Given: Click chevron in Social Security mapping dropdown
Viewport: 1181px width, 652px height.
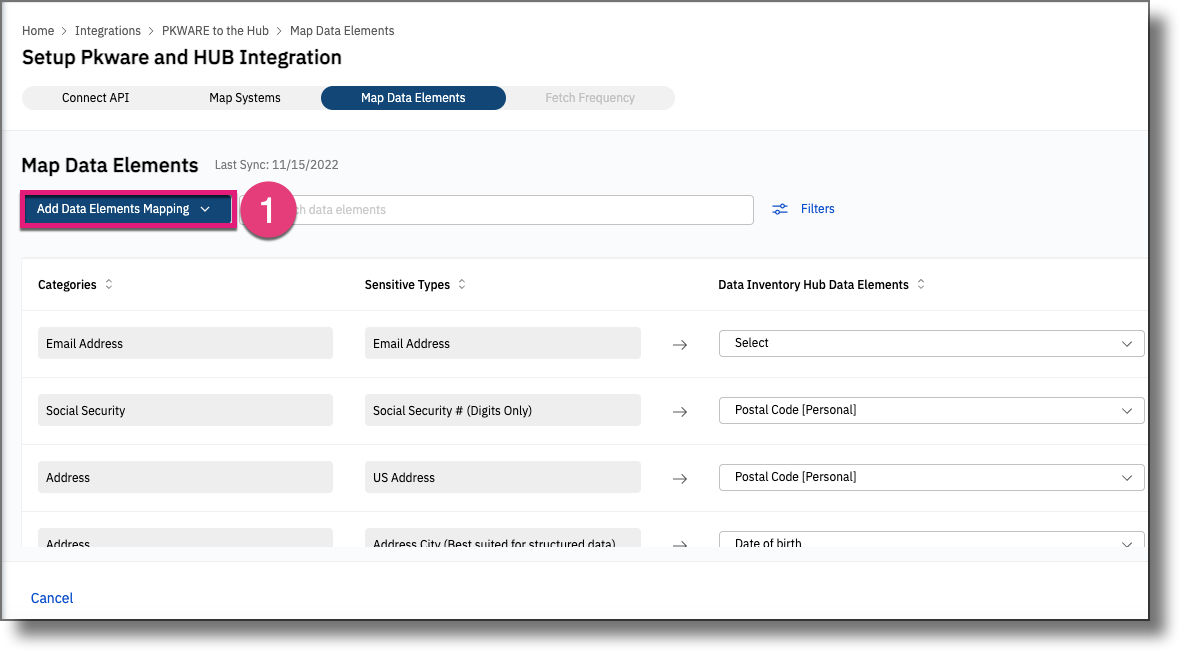Looking at the screenshot, I should click(x=1127, y=411).
